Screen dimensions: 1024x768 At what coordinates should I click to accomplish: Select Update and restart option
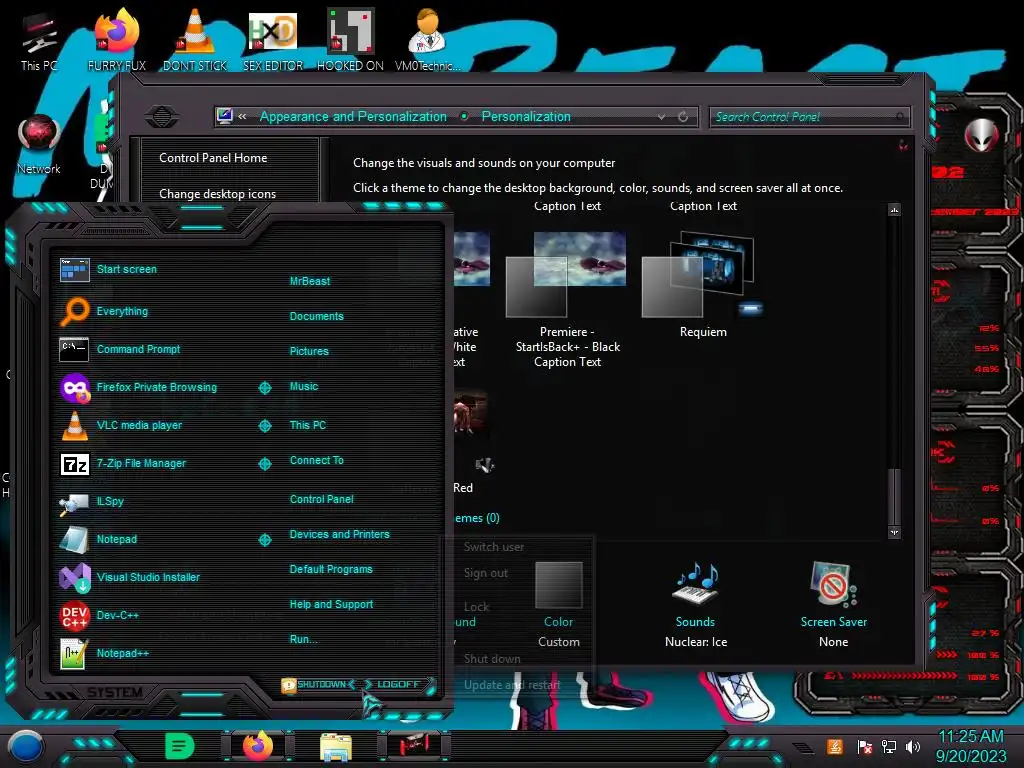[x=512, y=684]
